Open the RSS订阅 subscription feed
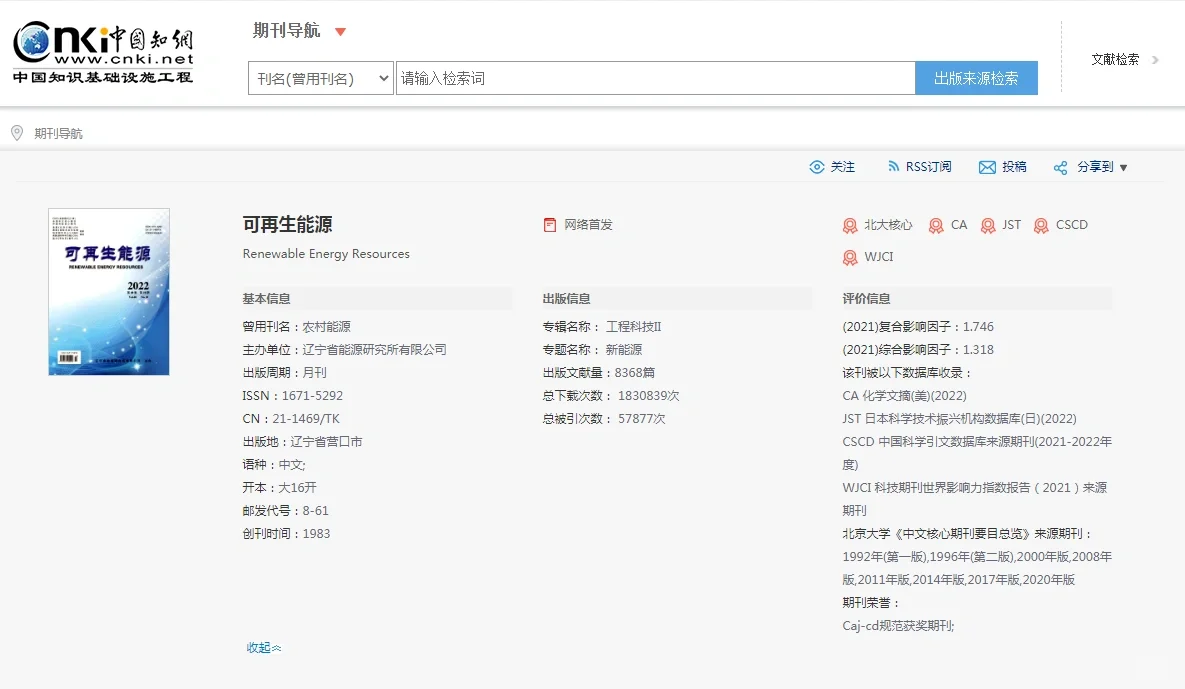The width and height of the screenshot is (1185, 689). 918,167
